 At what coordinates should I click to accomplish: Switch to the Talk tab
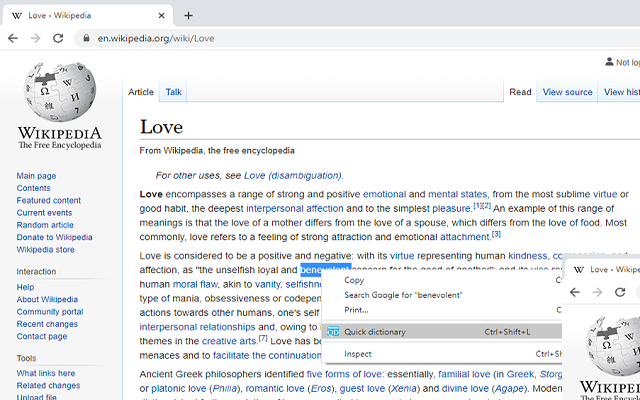[x=173, y=92]
